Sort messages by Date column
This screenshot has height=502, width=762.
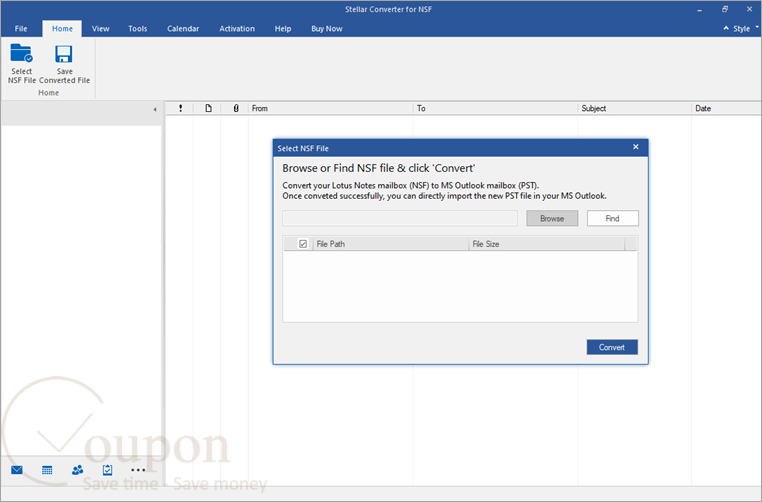point(727,108)
